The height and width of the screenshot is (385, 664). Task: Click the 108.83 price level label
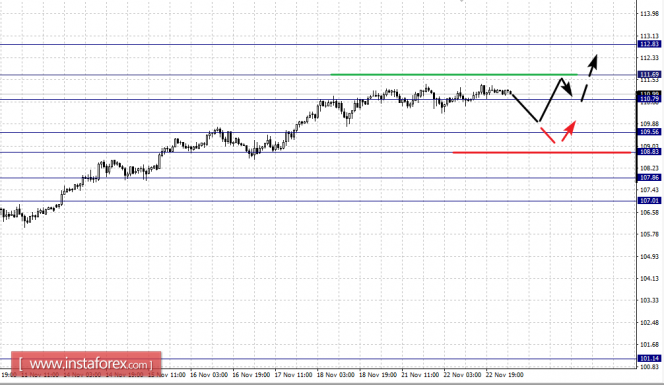click(x=649, y=152)
